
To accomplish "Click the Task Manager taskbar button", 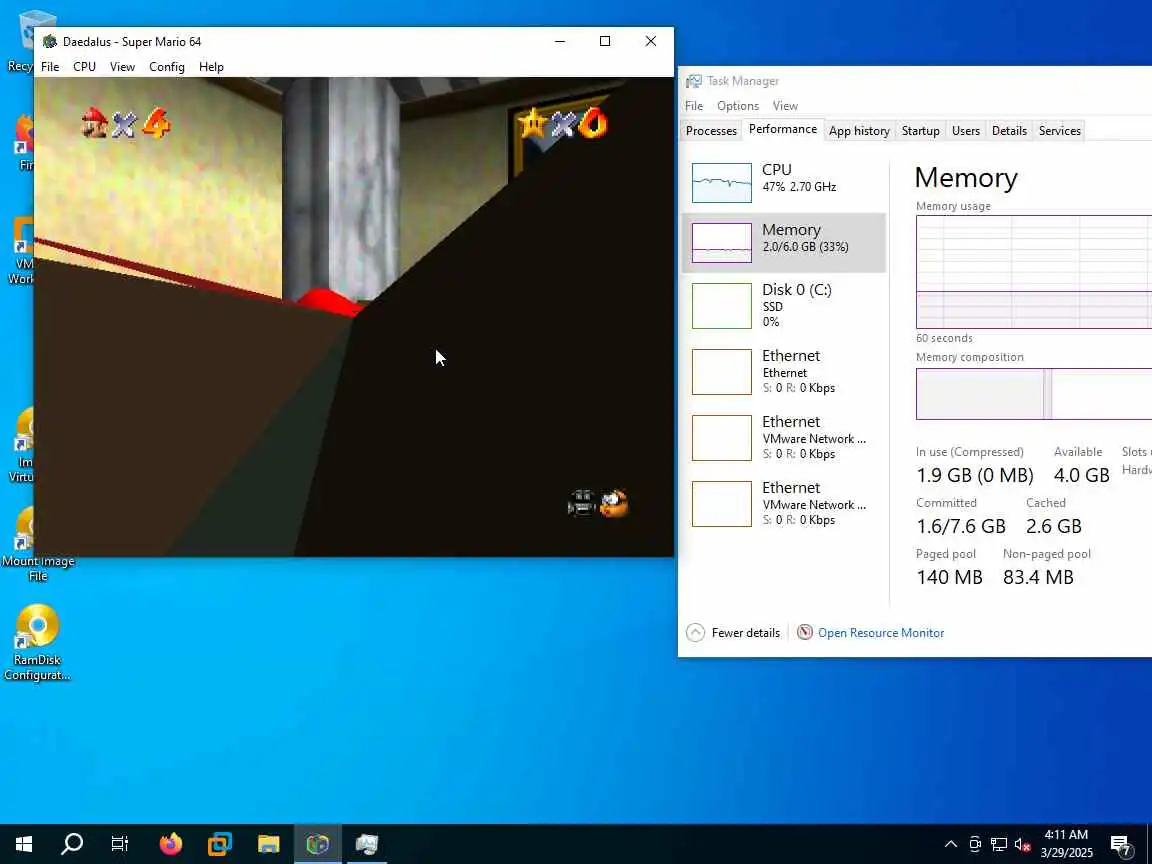I will 367,844.
